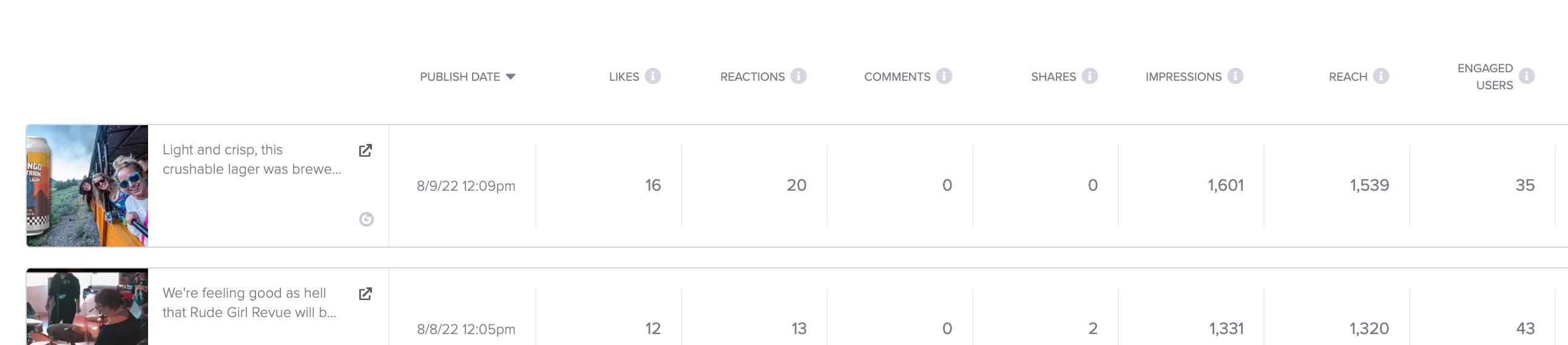Click the circular refresh icon on first post
Viewport: 1568px width, 345px height.
[366, 219]
